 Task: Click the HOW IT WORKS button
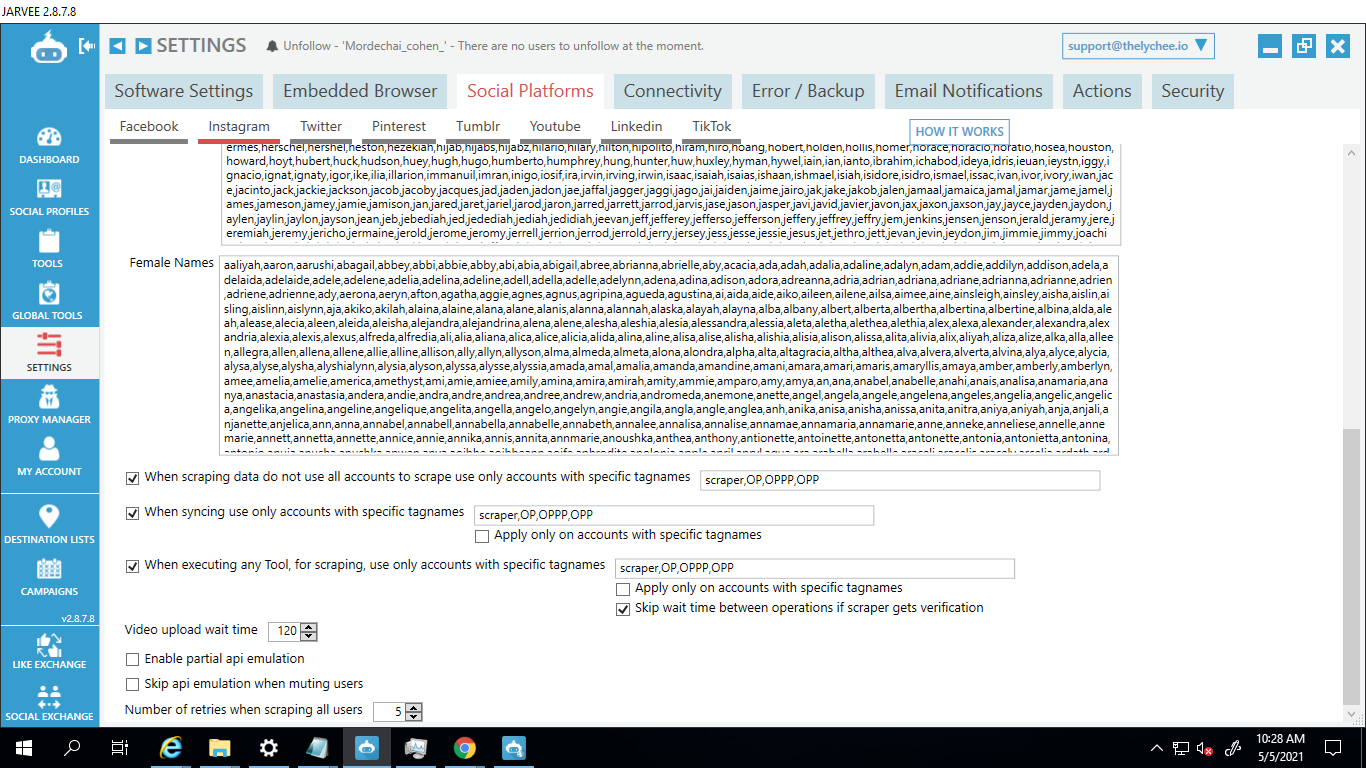tap(959, 132)
